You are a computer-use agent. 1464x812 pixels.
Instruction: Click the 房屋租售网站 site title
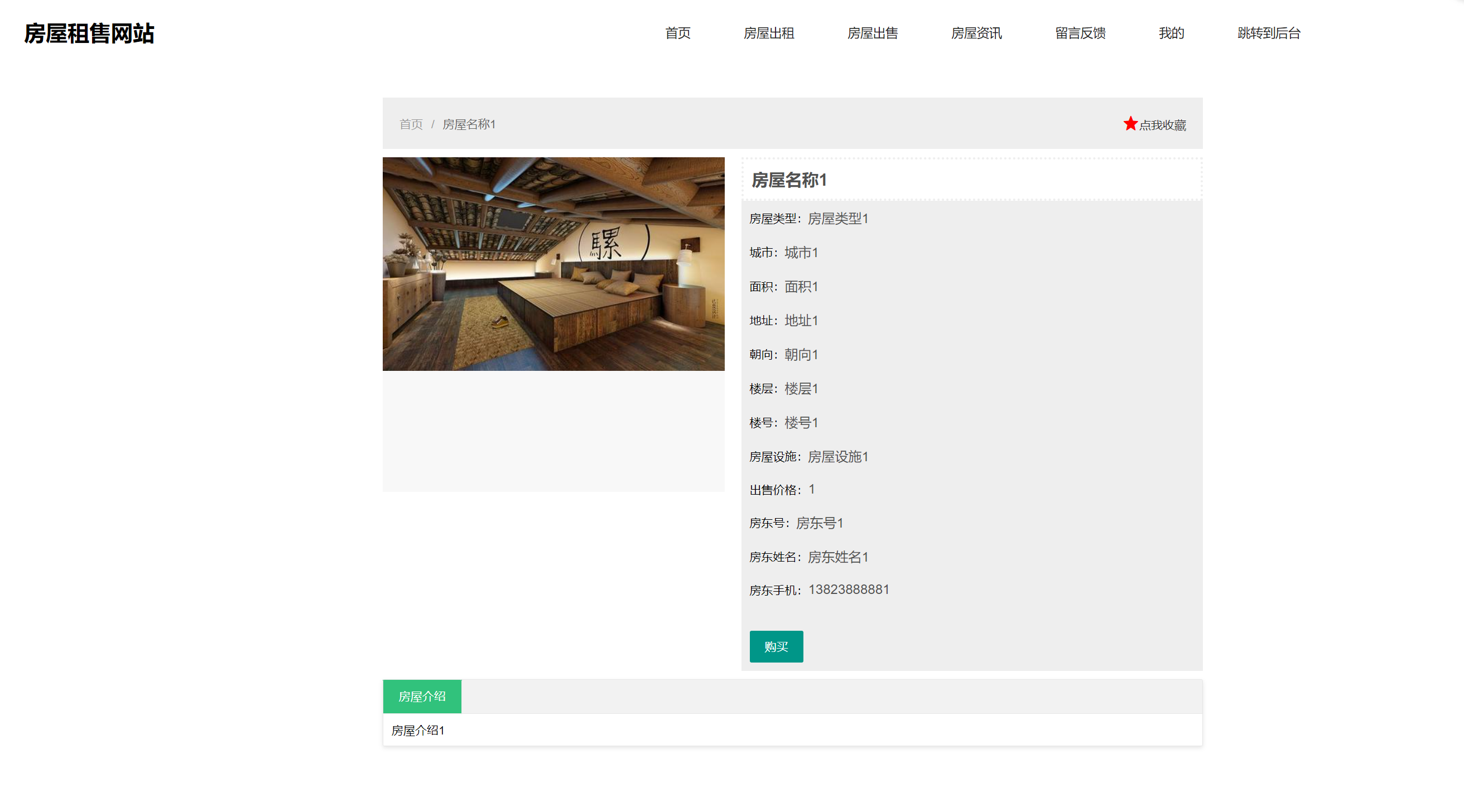pos(89,33)
